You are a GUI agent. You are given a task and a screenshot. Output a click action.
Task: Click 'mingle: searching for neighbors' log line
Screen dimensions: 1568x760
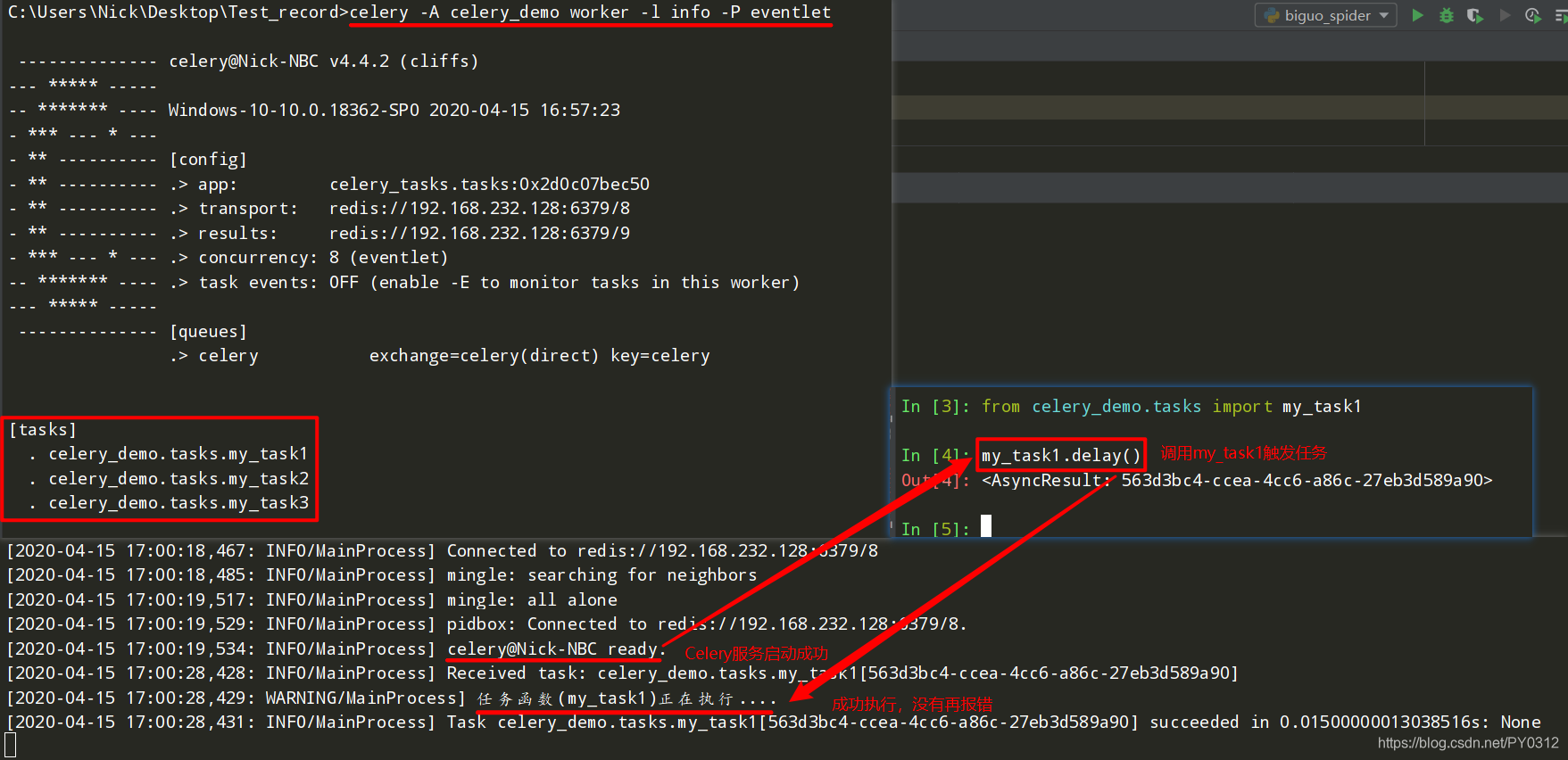382,575
